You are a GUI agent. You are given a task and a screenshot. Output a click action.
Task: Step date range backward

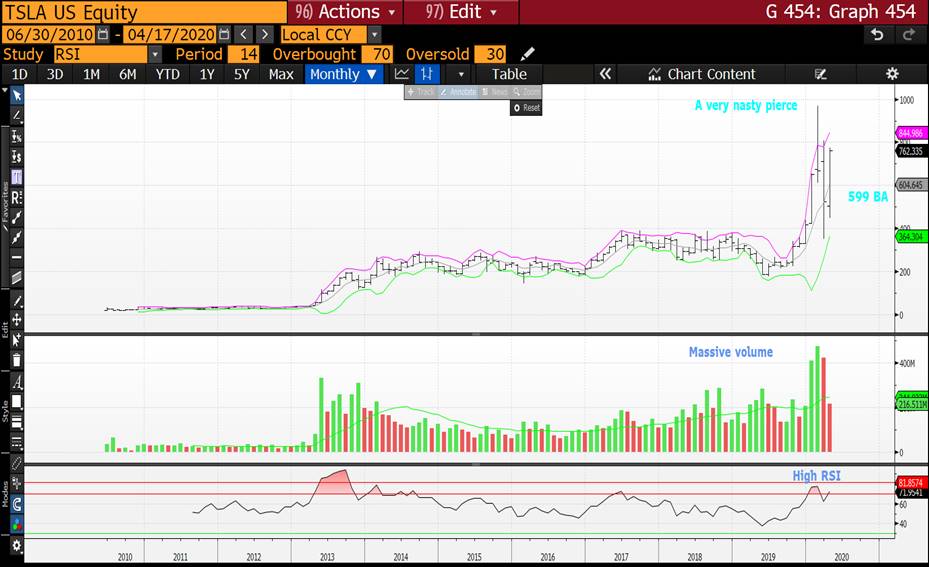coord(244,35)
